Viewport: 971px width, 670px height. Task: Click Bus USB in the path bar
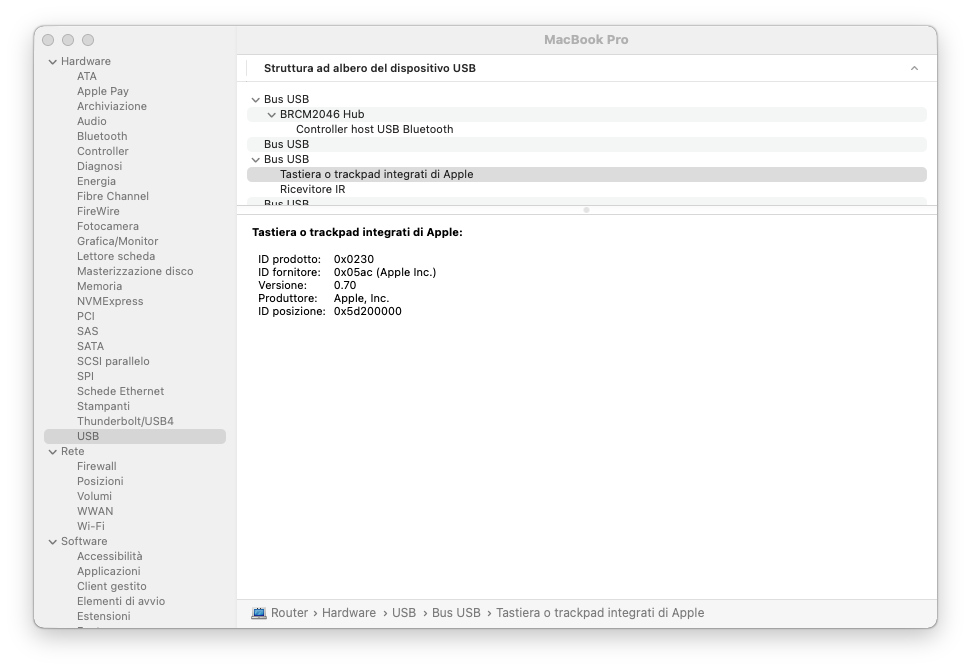pos(456,613)
